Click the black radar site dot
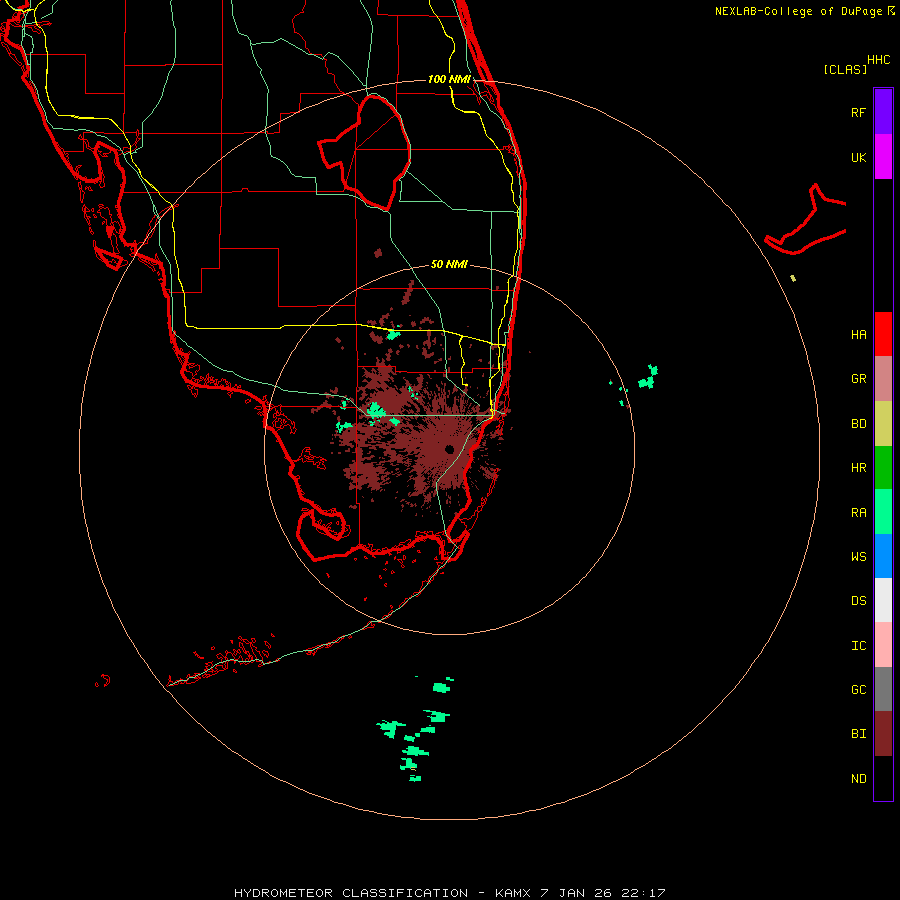 [449, 449]
